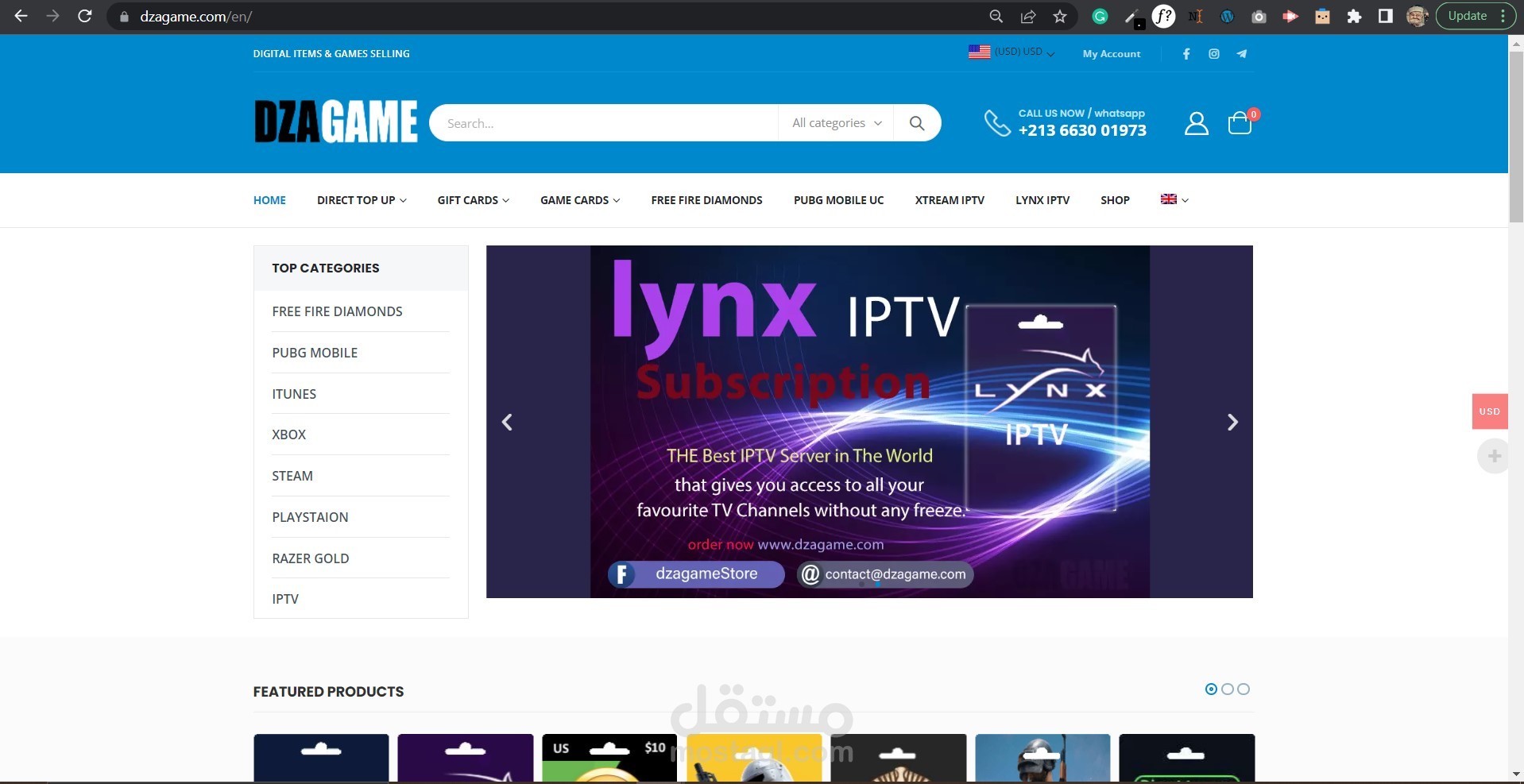Open the Steam category
This screenshot has height=784, width=1524.
tap(292, 476)
